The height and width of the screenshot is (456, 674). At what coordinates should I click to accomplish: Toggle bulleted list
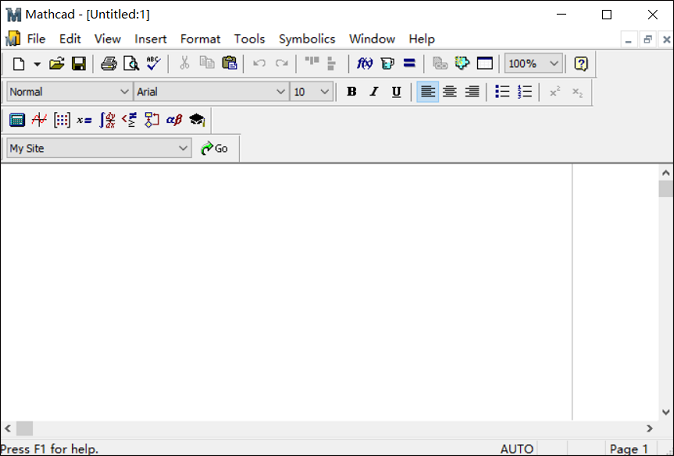tap(502, 92)
